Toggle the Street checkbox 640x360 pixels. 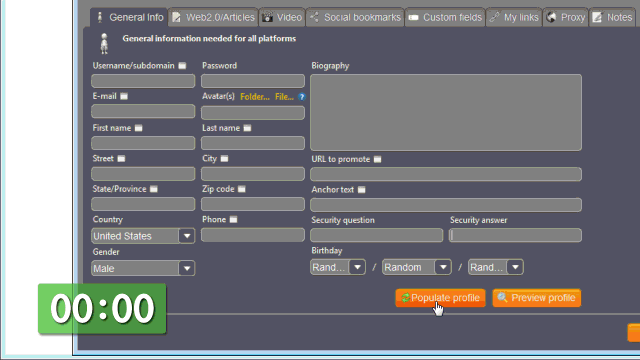(121, 159)
